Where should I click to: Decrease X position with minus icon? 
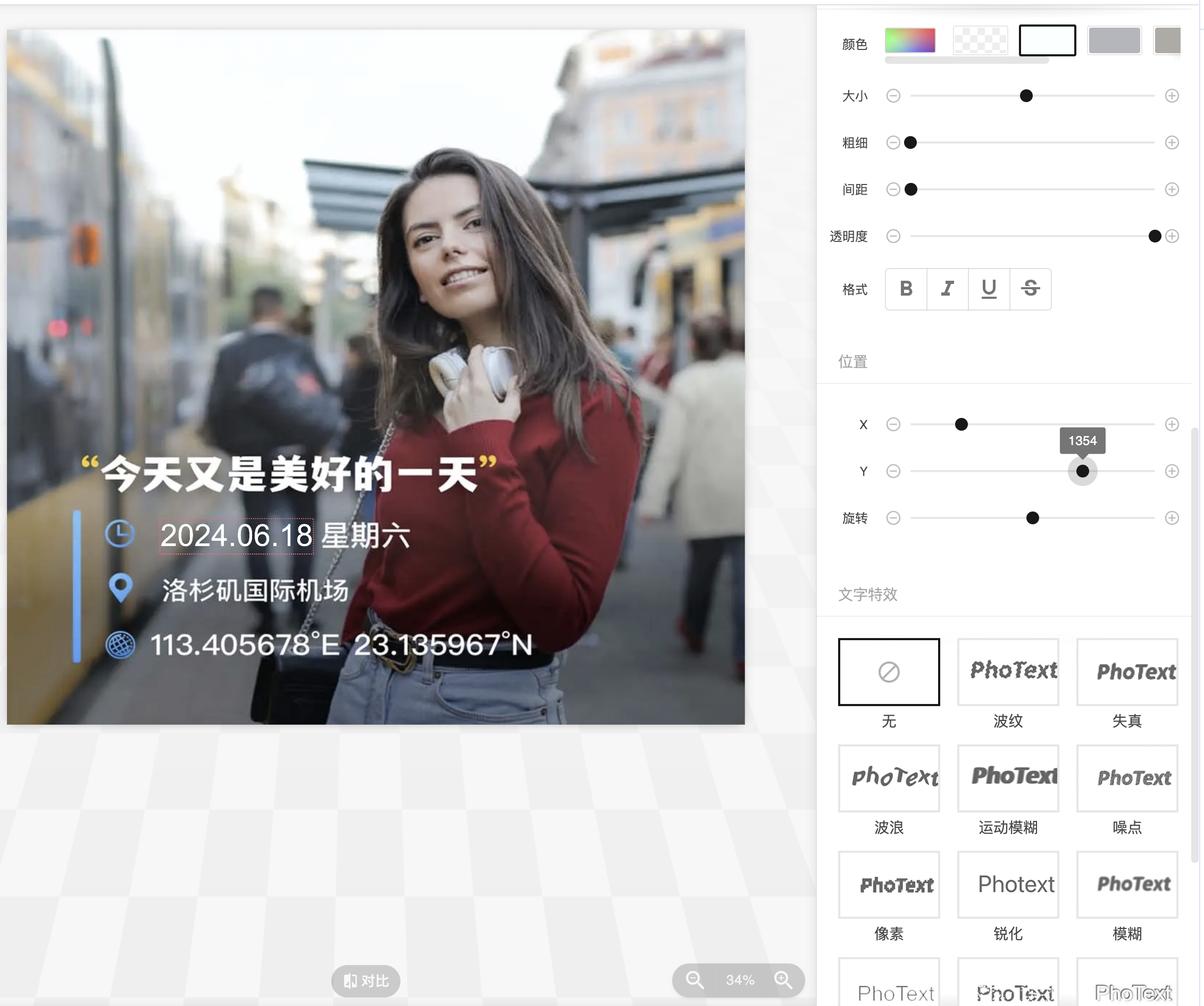click(893, 425)
